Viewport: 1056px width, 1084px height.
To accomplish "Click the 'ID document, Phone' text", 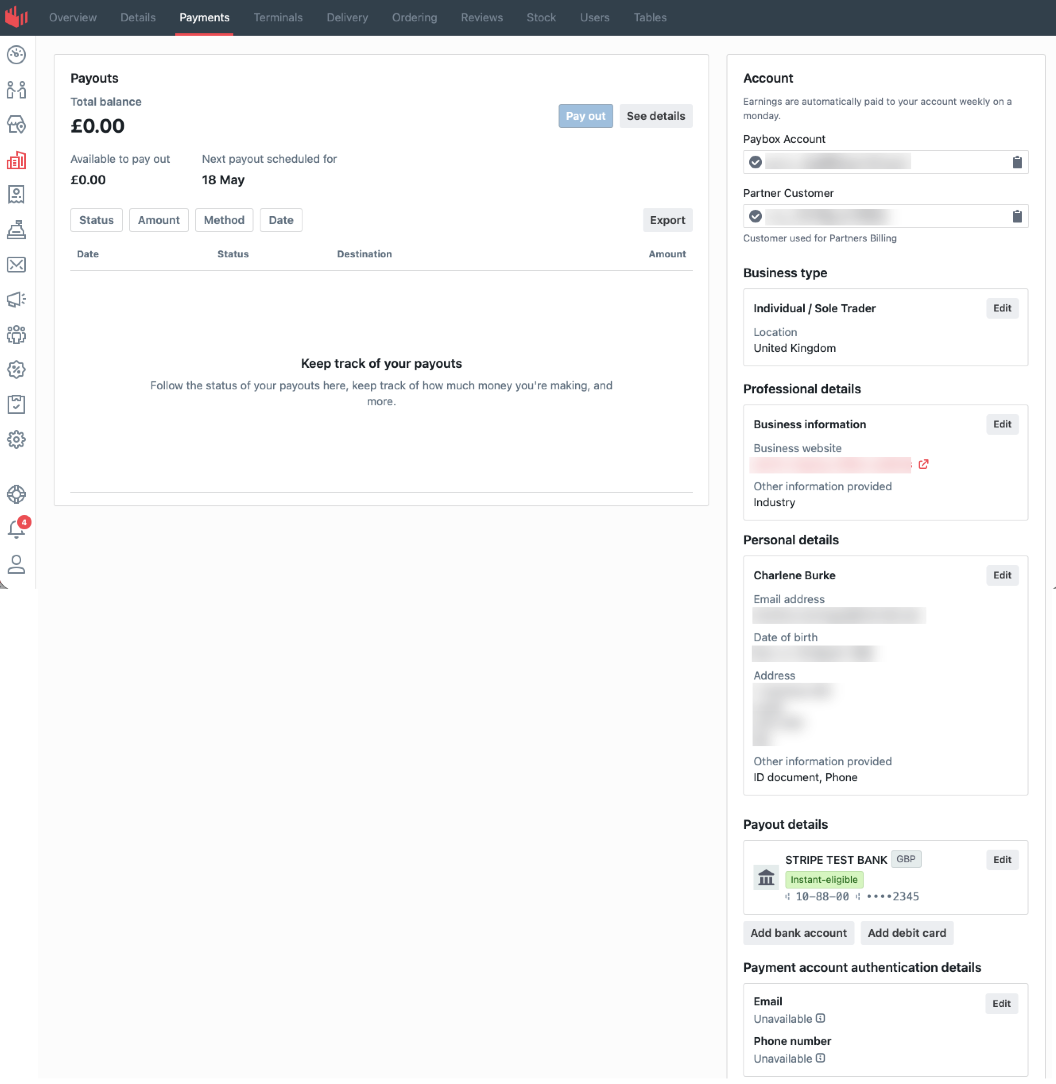I will click(x=806, y=777).
